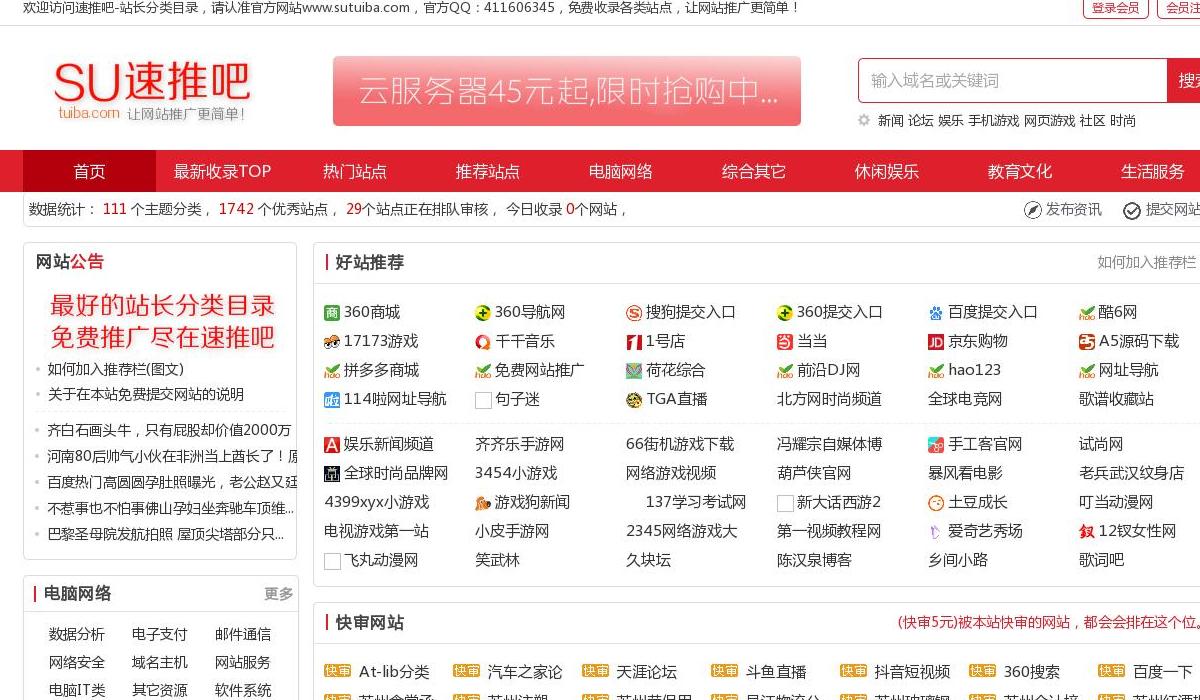Open the 天涯论坛 quick-review site
Image resolution: width=1200 pixels, height=700 pixels.
click(x=647, y=672)
